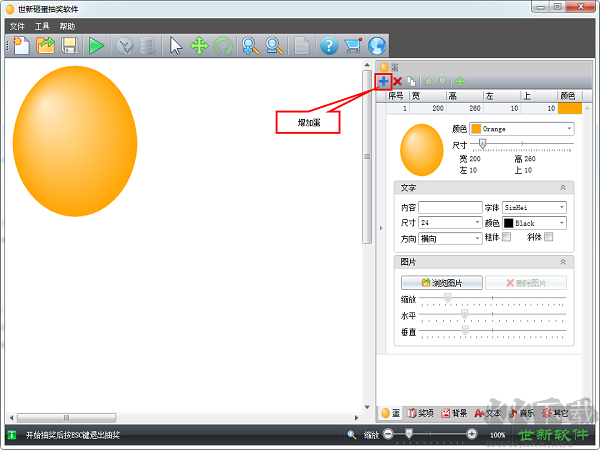This screenshot has height=450, width=600.
Task: Enable the 粗体 bold checkbox
Action: tap(506, 238)
